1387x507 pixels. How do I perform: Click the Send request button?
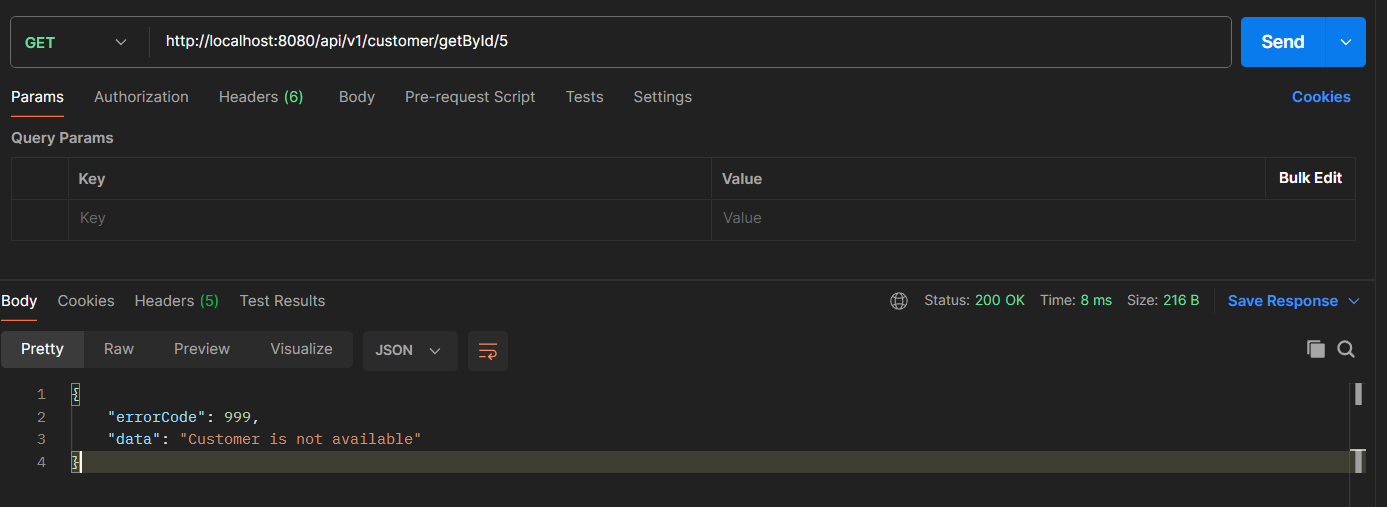pyautogui.click(x=1282, y=42)
